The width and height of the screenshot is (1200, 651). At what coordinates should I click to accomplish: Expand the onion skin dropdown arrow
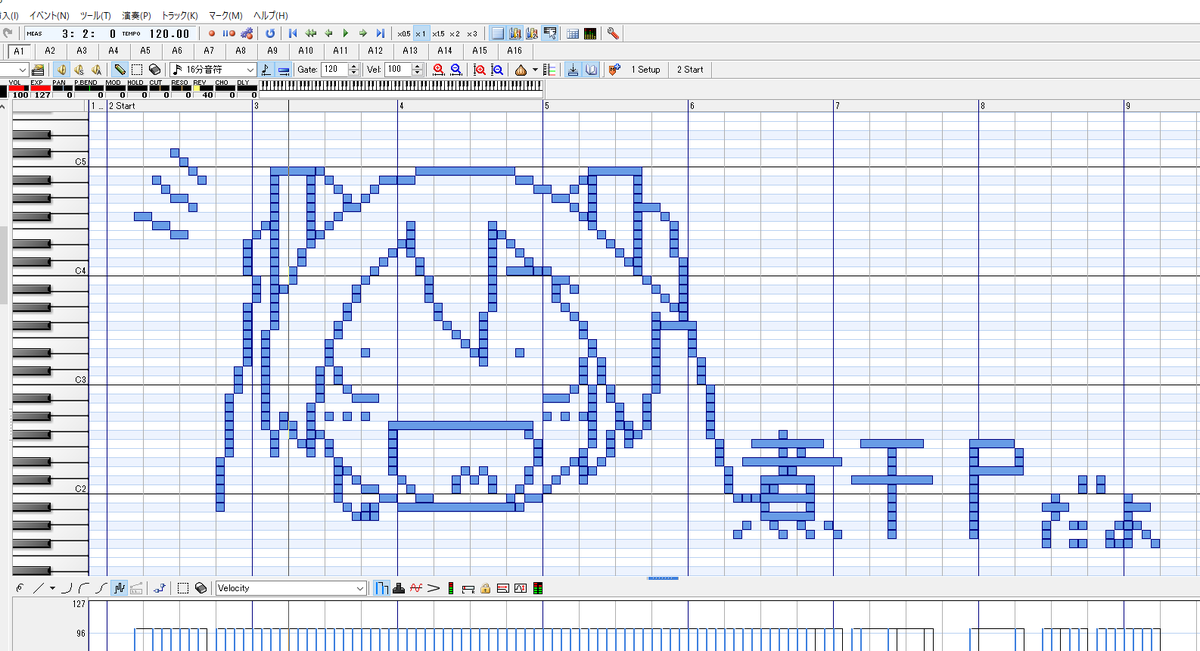click(535, 70)
